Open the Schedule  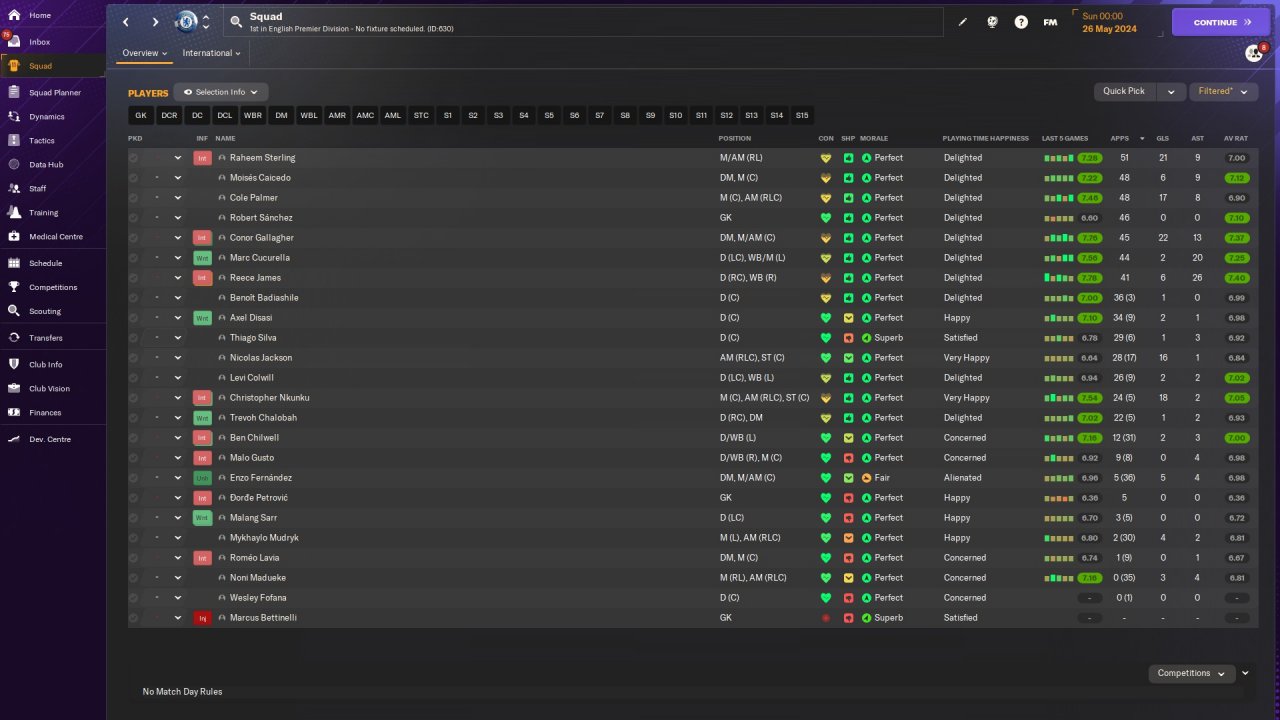tap(52, 263)
